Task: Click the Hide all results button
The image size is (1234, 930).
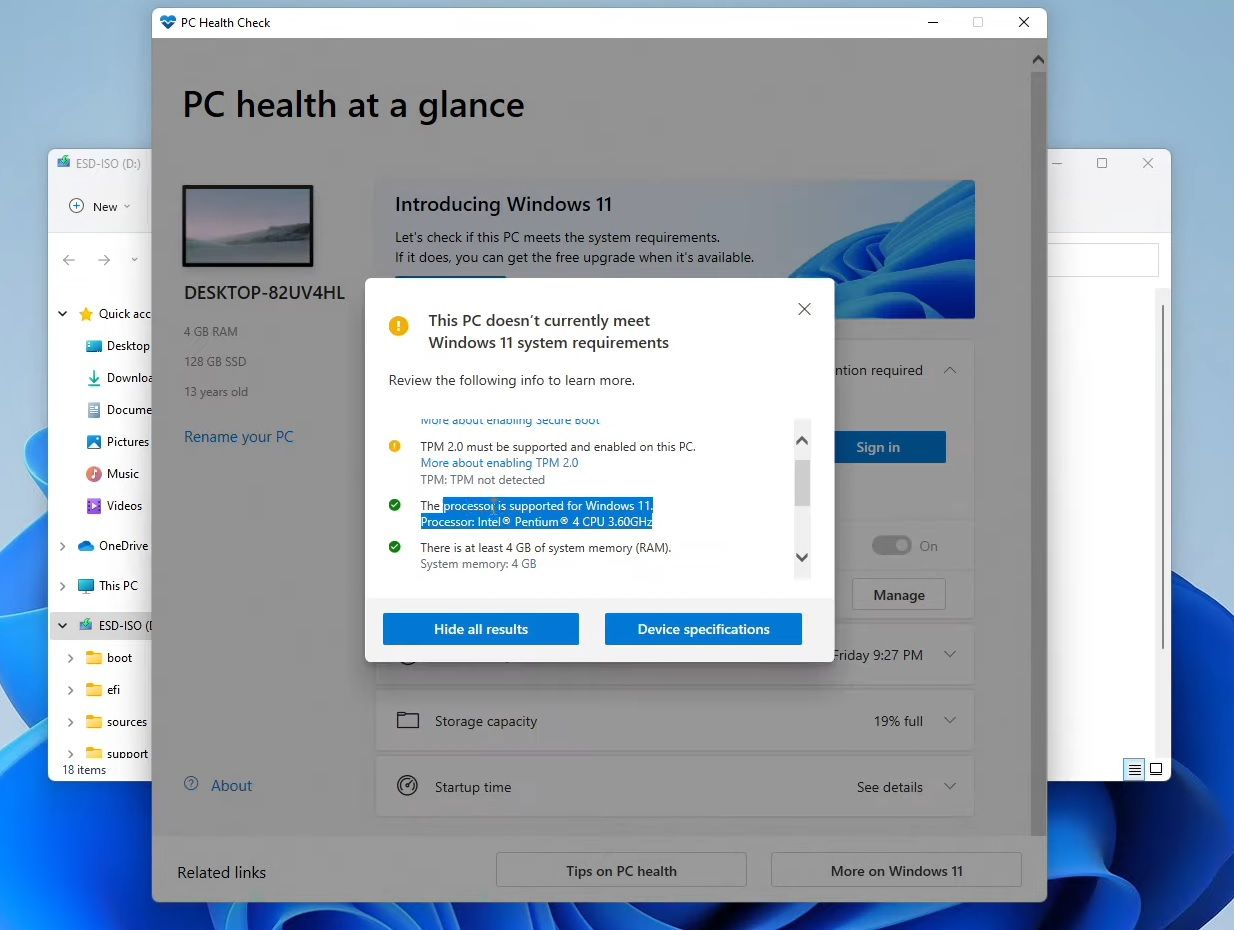Action: tap(480, 628)
